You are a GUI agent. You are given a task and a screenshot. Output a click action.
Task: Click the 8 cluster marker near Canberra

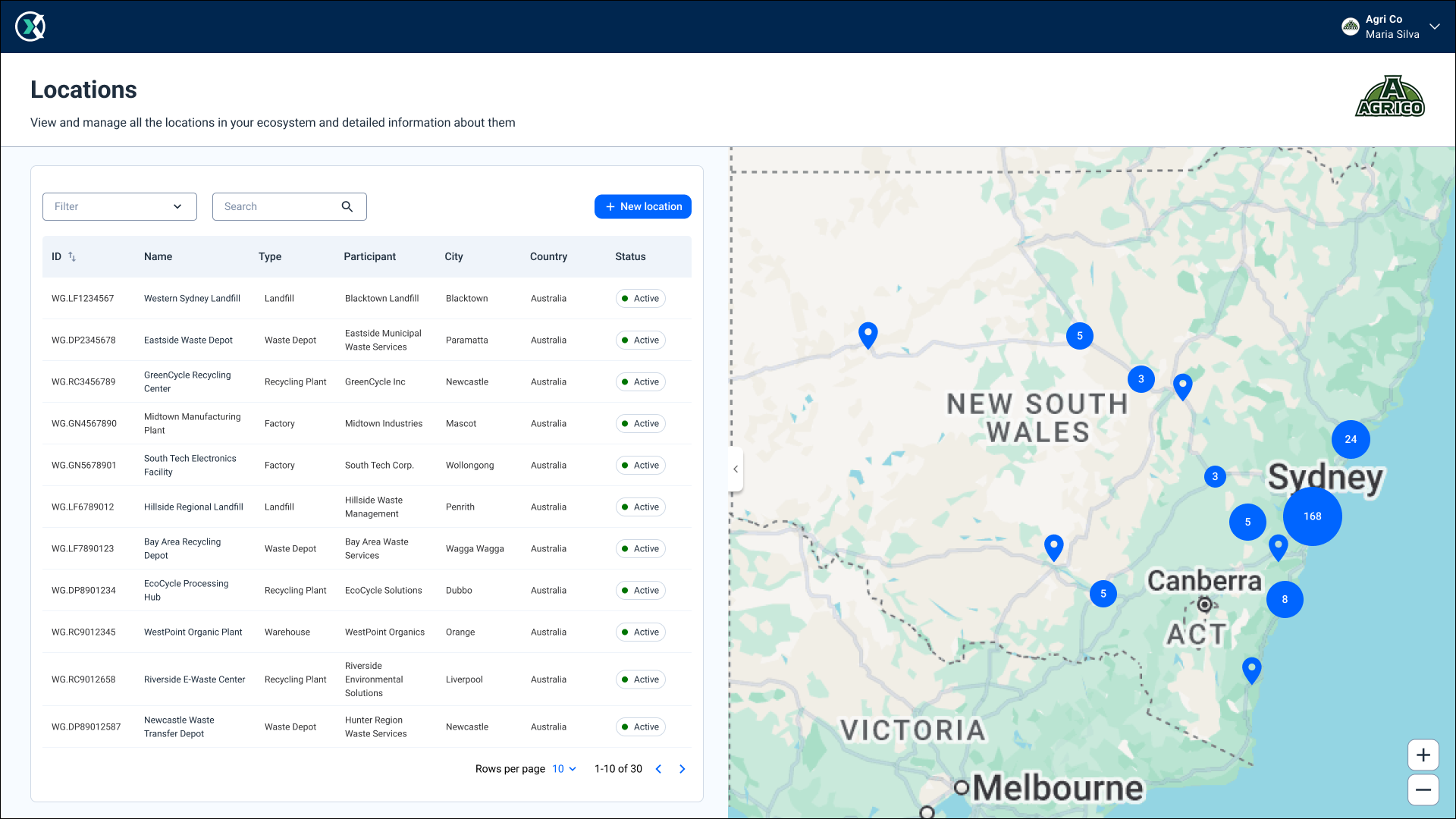(x=1284, y=599)
